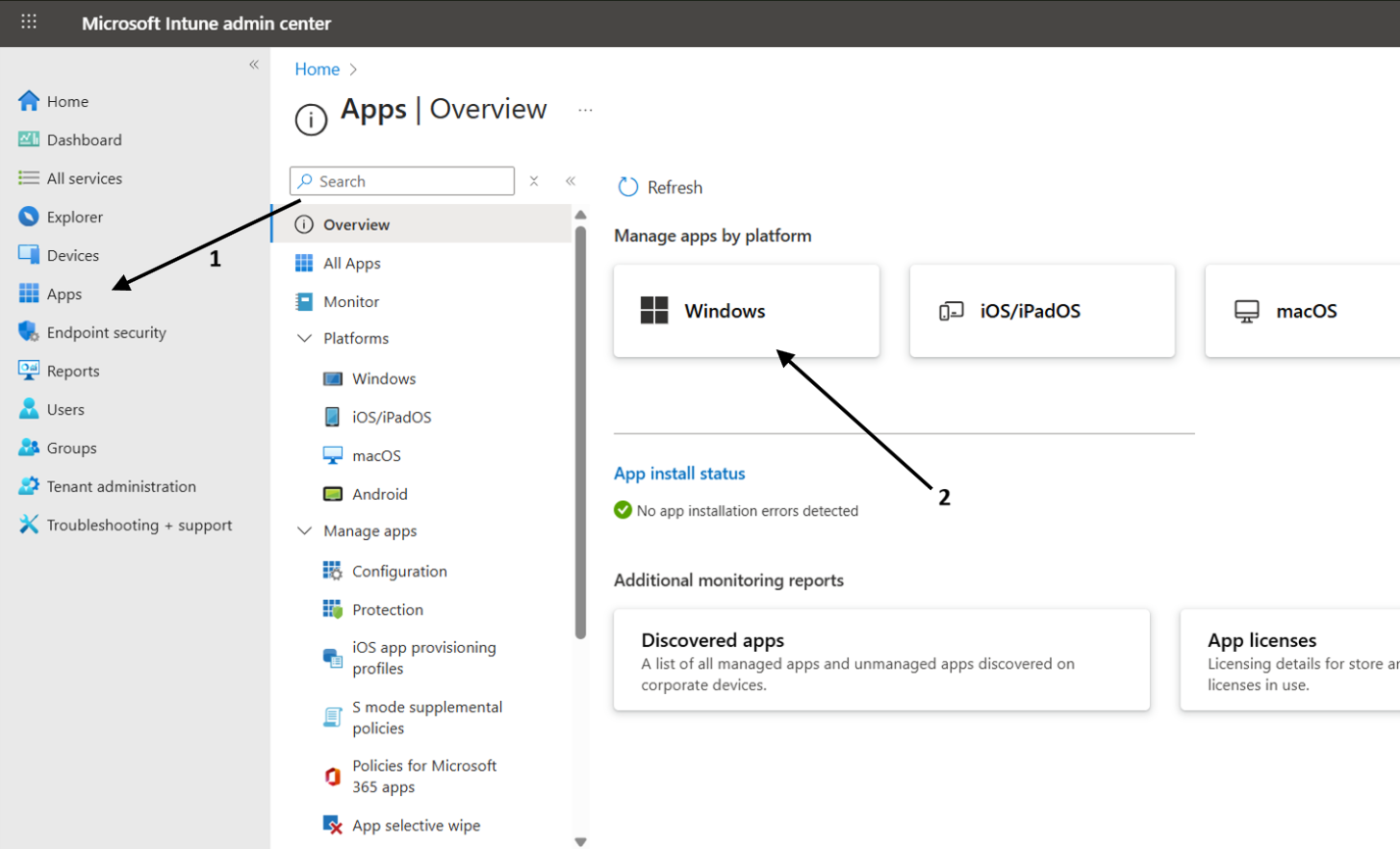The image size is (1400, 849).
Task: Open the Discovered apps report card
Action: pyautogui.click(x=881, y=660)
